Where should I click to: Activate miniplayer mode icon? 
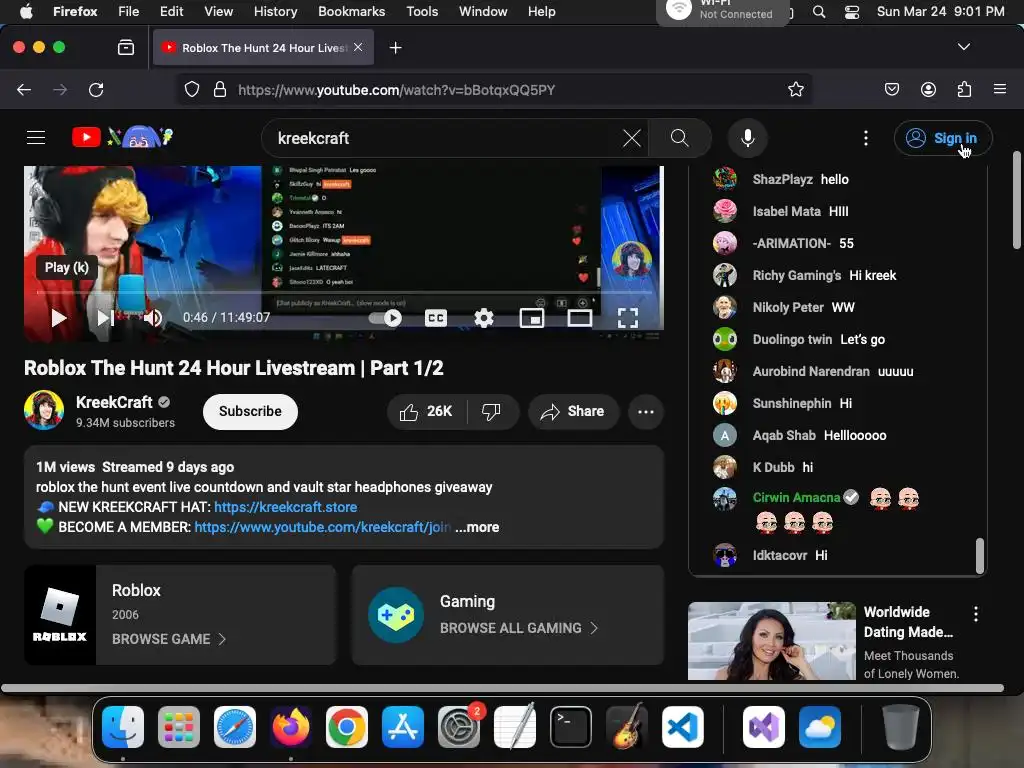coord(532,318)
